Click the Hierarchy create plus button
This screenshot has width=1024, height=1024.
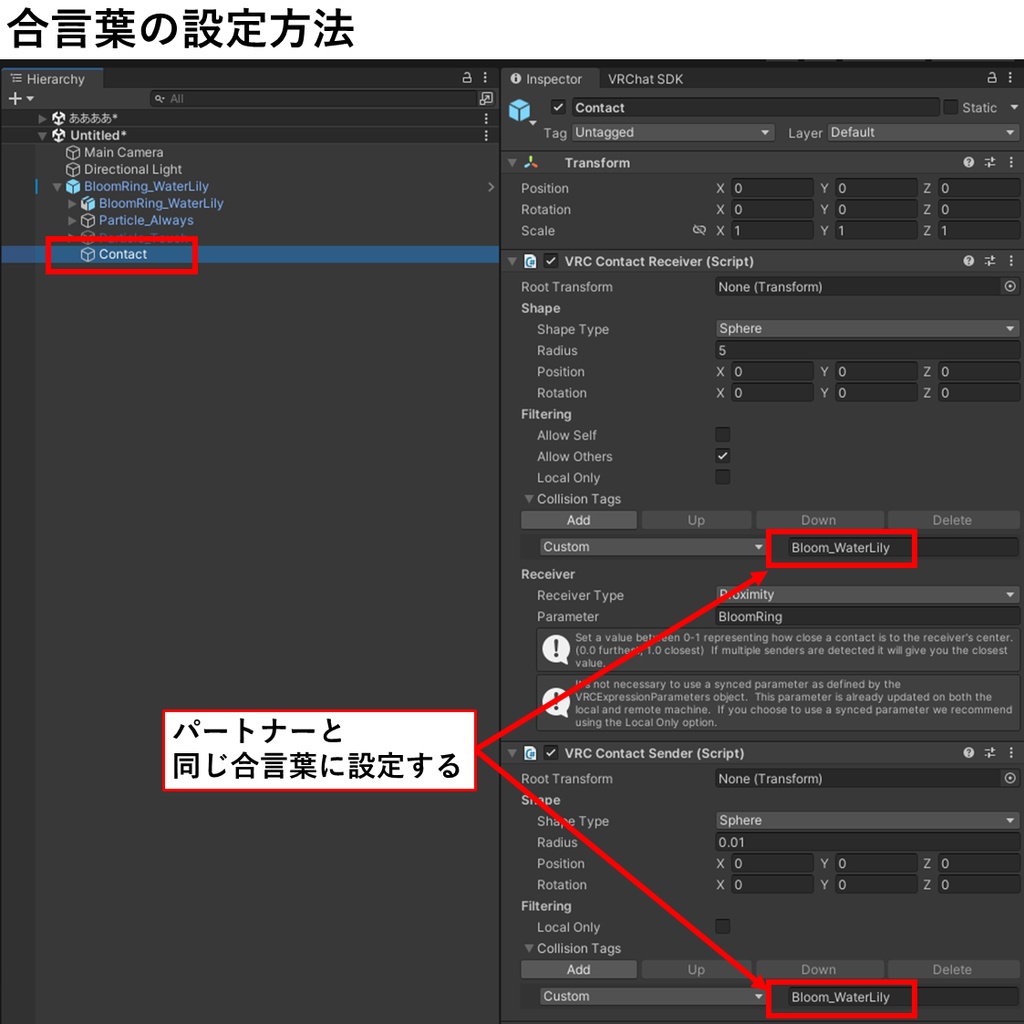point(15,99)
